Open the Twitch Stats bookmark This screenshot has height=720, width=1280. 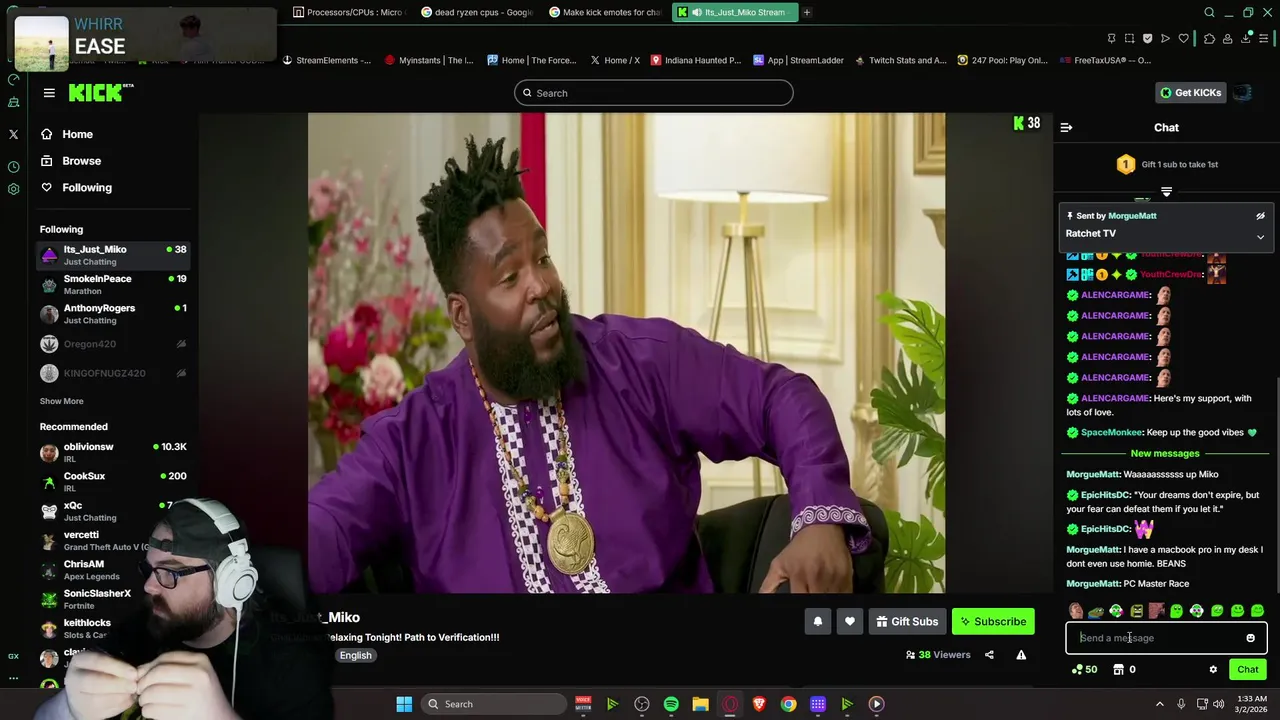(900, 60)
